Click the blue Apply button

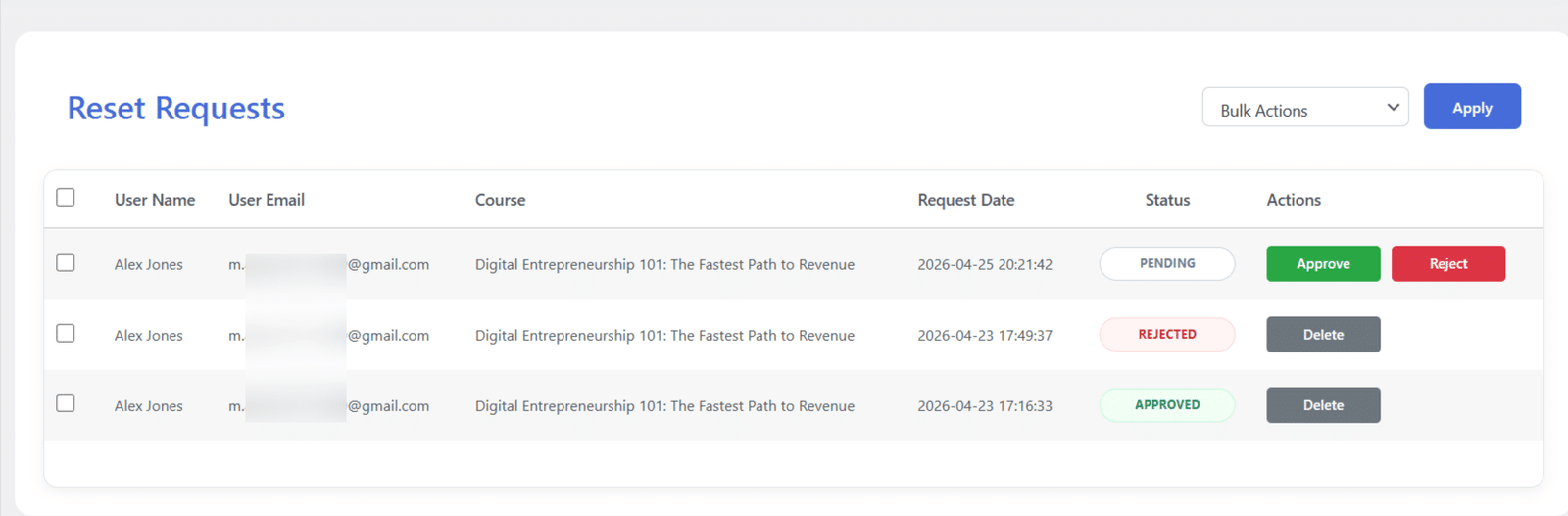pos(1472,107)
